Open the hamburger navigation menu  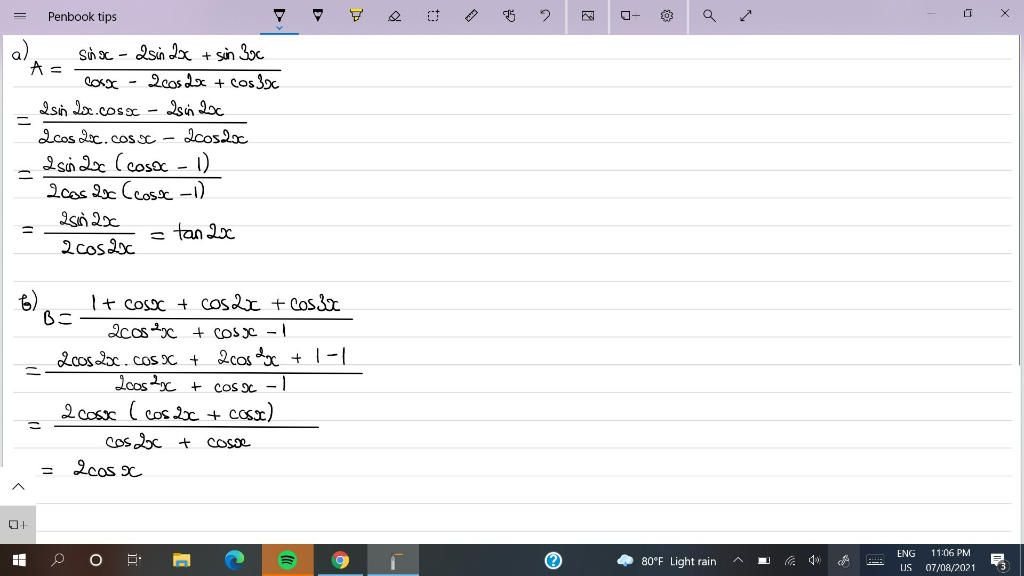point(20,16)
